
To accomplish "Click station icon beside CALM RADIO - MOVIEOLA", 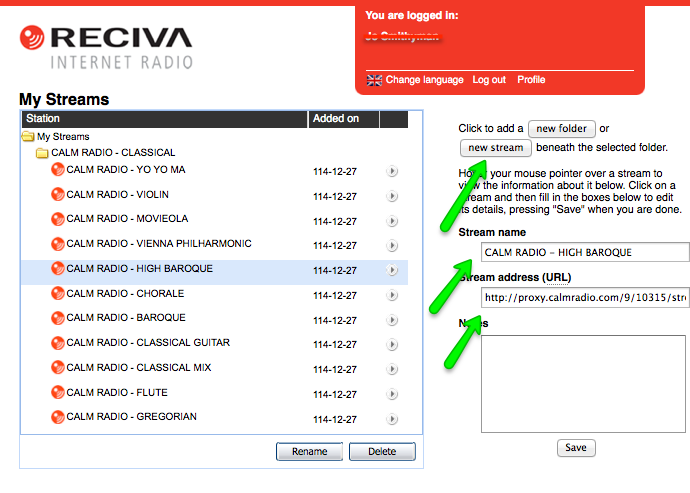I will pyautogui.click(x=58, y=219).
